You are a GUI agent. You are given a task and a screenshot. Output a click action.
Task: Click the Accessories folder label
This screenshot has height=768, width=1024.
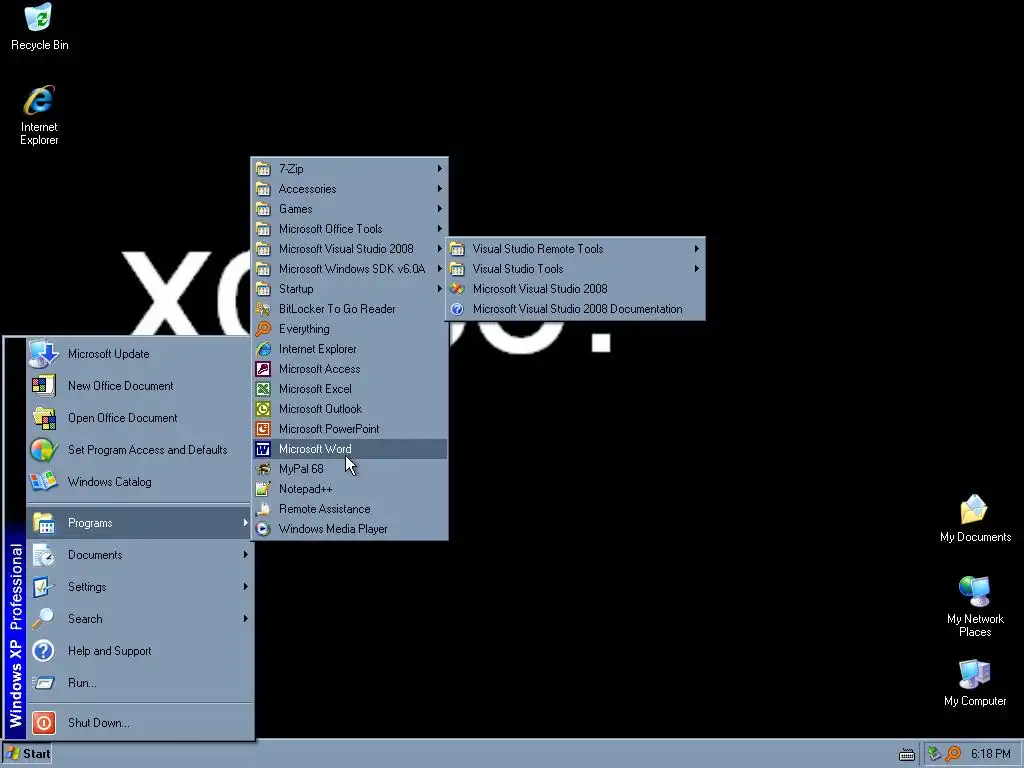pyautogui.click(x=307, y=189)
